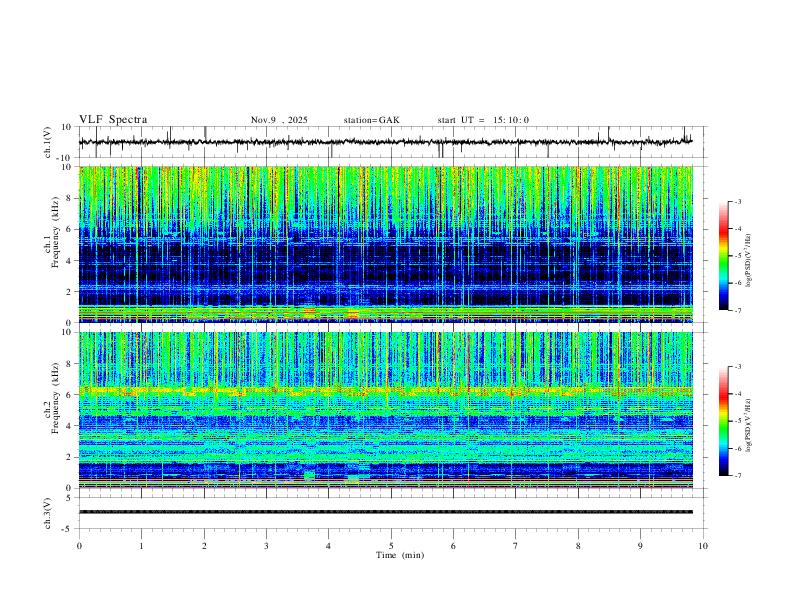Screen dimensions: 792x612
Task: Click the date 'Nov.9 , 2025'
Action: tap(279, 120)
